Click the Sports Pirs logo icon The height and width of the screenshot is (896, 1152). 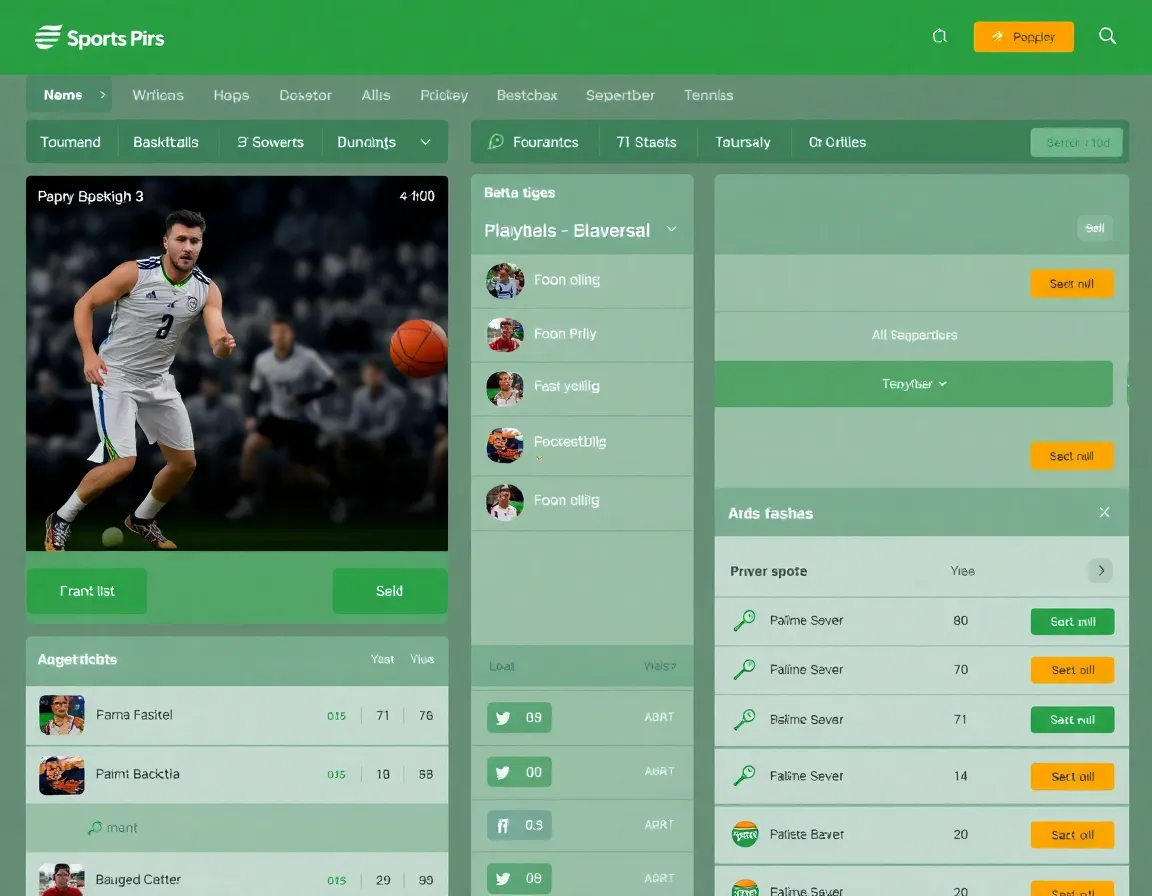(x=47, y=37)
